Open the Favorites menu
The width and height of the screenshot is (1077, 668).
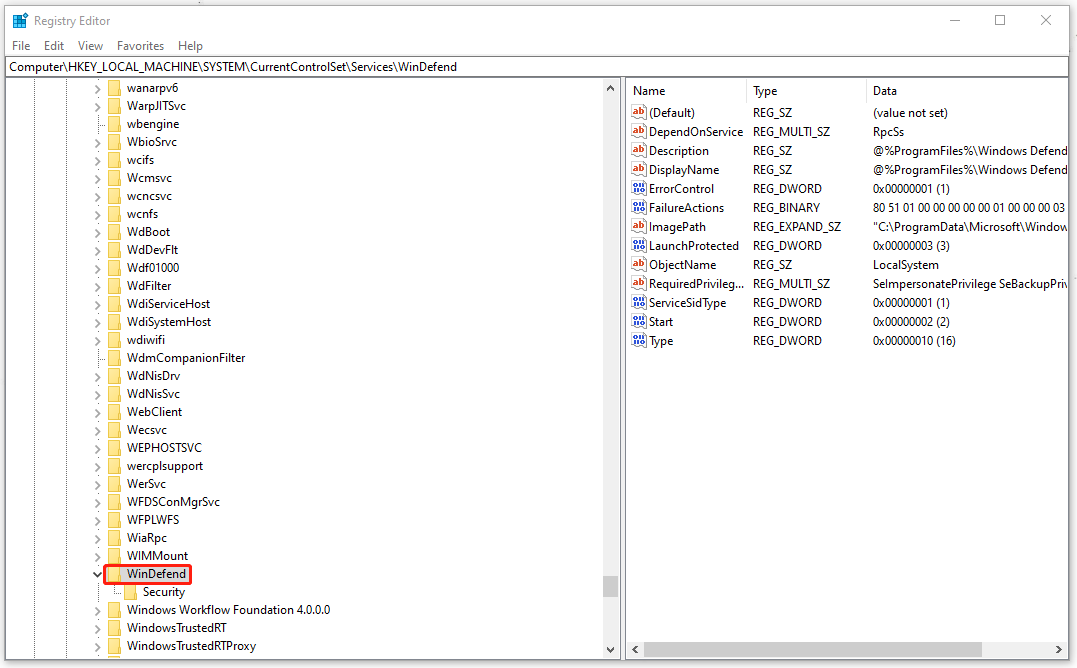[140, 46]
